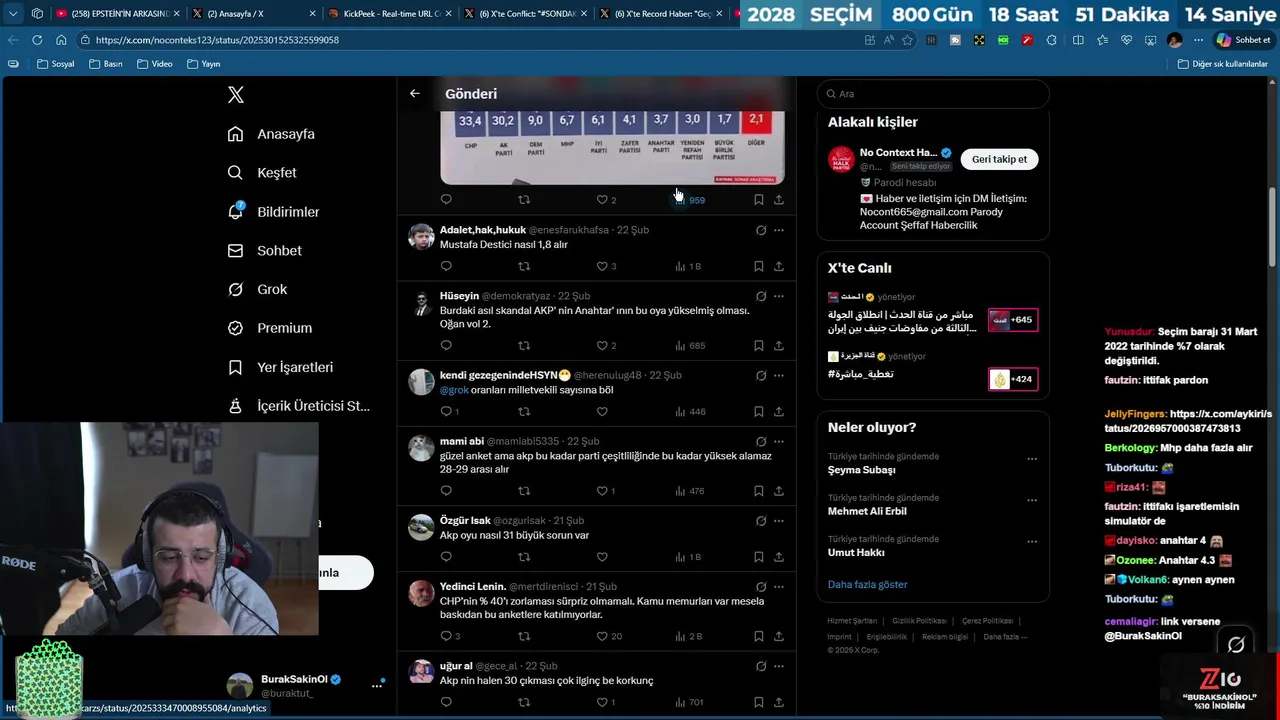
Task: Open more options on Adalet,hak,hukuk post
Action: pos(779,230)
